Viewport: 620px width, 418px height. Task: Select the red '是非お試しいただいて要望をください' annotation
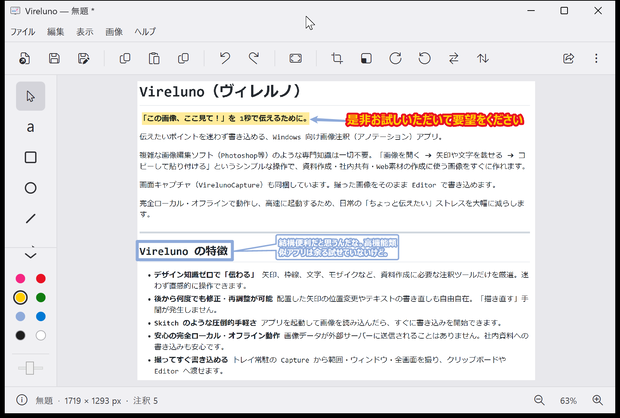pos(435,120)
